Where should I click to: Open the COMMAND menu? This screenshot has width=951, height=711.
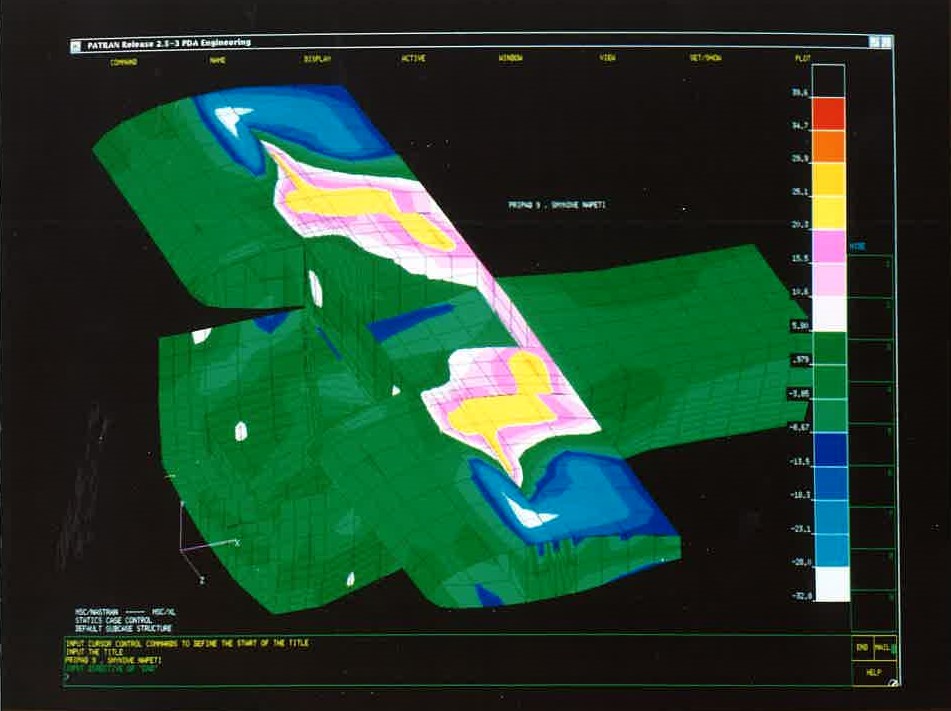coord(124,60)
